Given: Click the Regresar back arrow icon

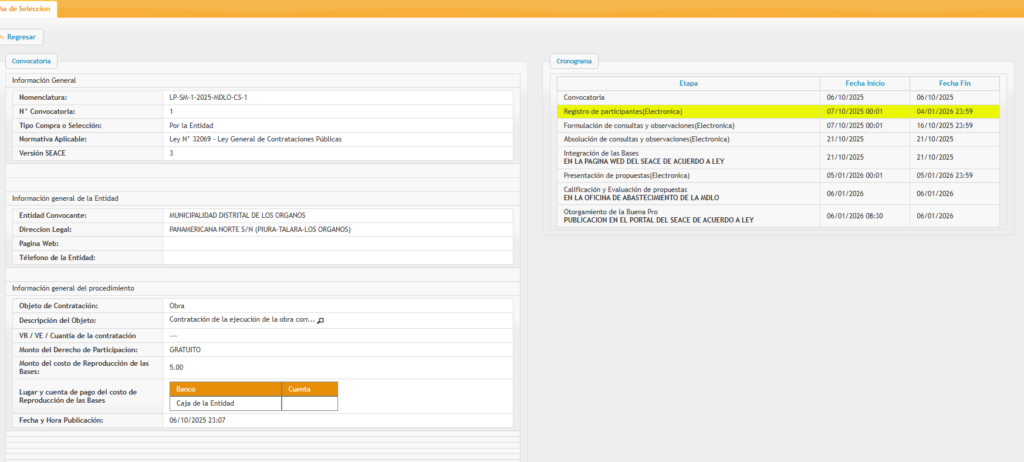Looking at the screenshot, I should (x=3, y=37).
